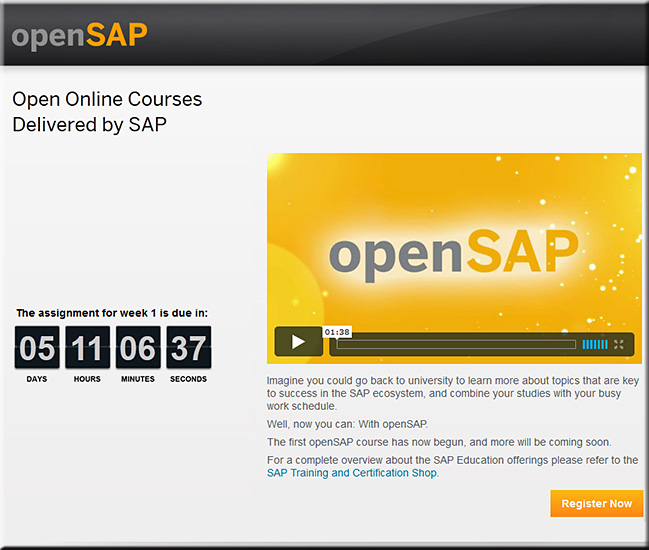The image size is (649, 550).
Task: Click the countdown seconds value 37
Action: (x=189, y=347)
